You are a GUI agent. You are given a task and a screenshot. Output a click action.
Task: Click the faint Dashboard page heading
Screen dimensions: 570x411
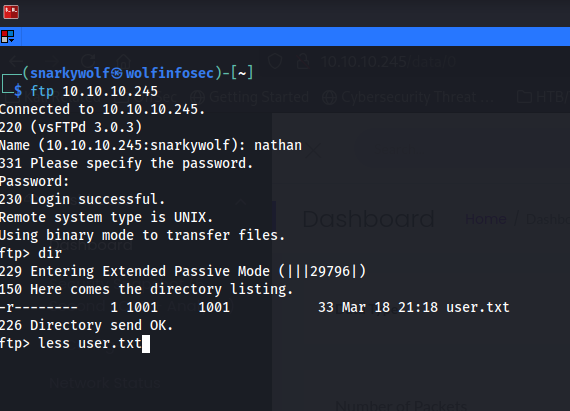[x=368, y=219]
